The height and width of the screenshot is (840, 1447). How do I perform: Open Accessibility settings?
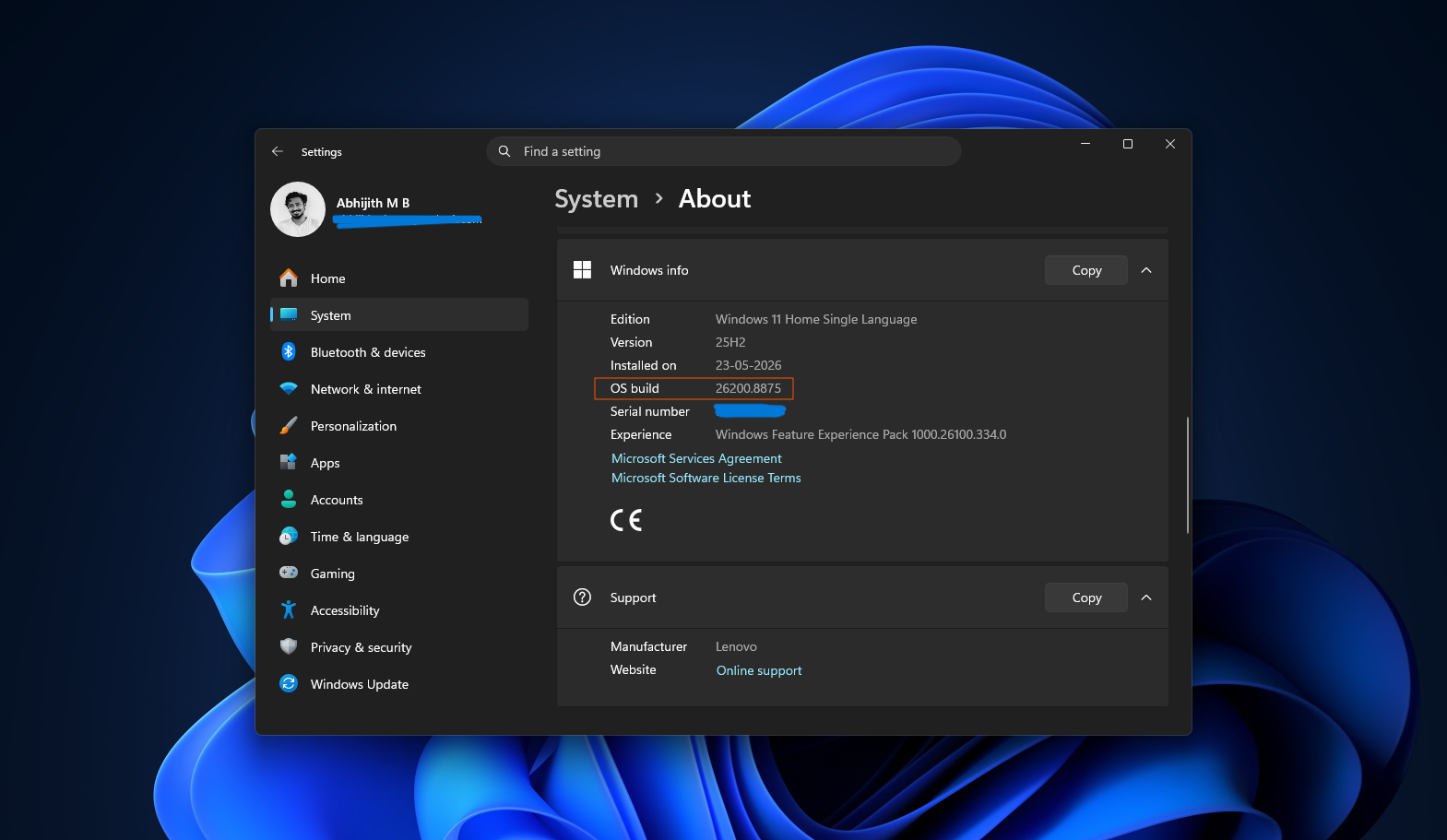click(x=398, y=609)
